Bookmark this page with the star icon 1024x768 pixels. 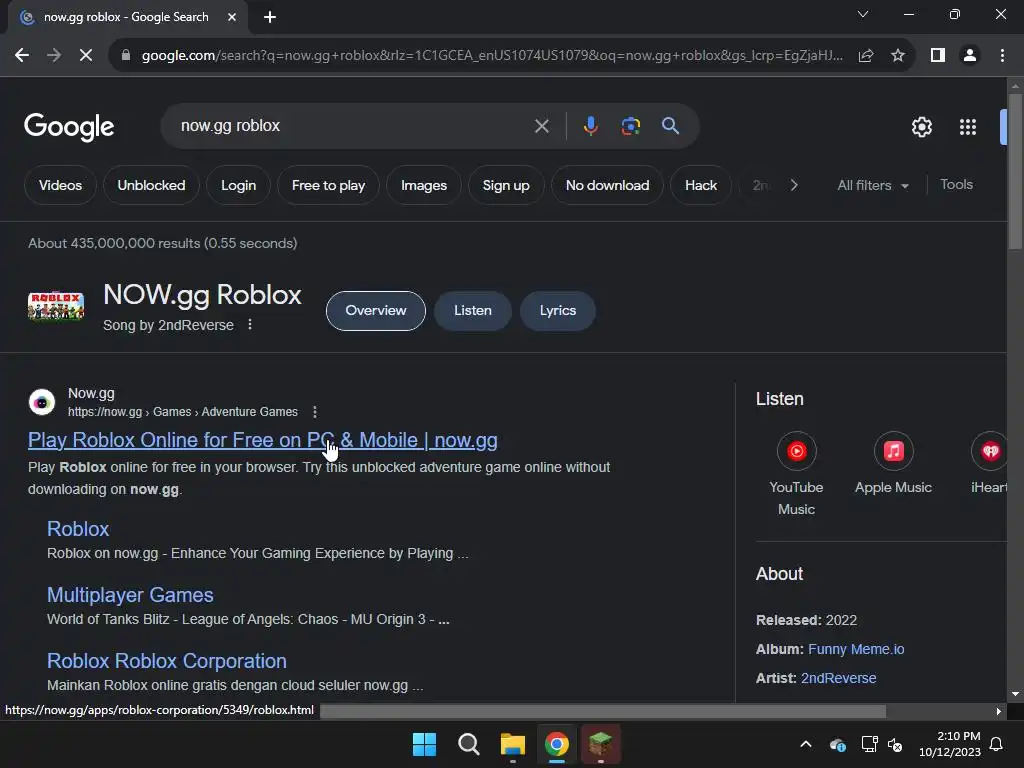[898, 56]
